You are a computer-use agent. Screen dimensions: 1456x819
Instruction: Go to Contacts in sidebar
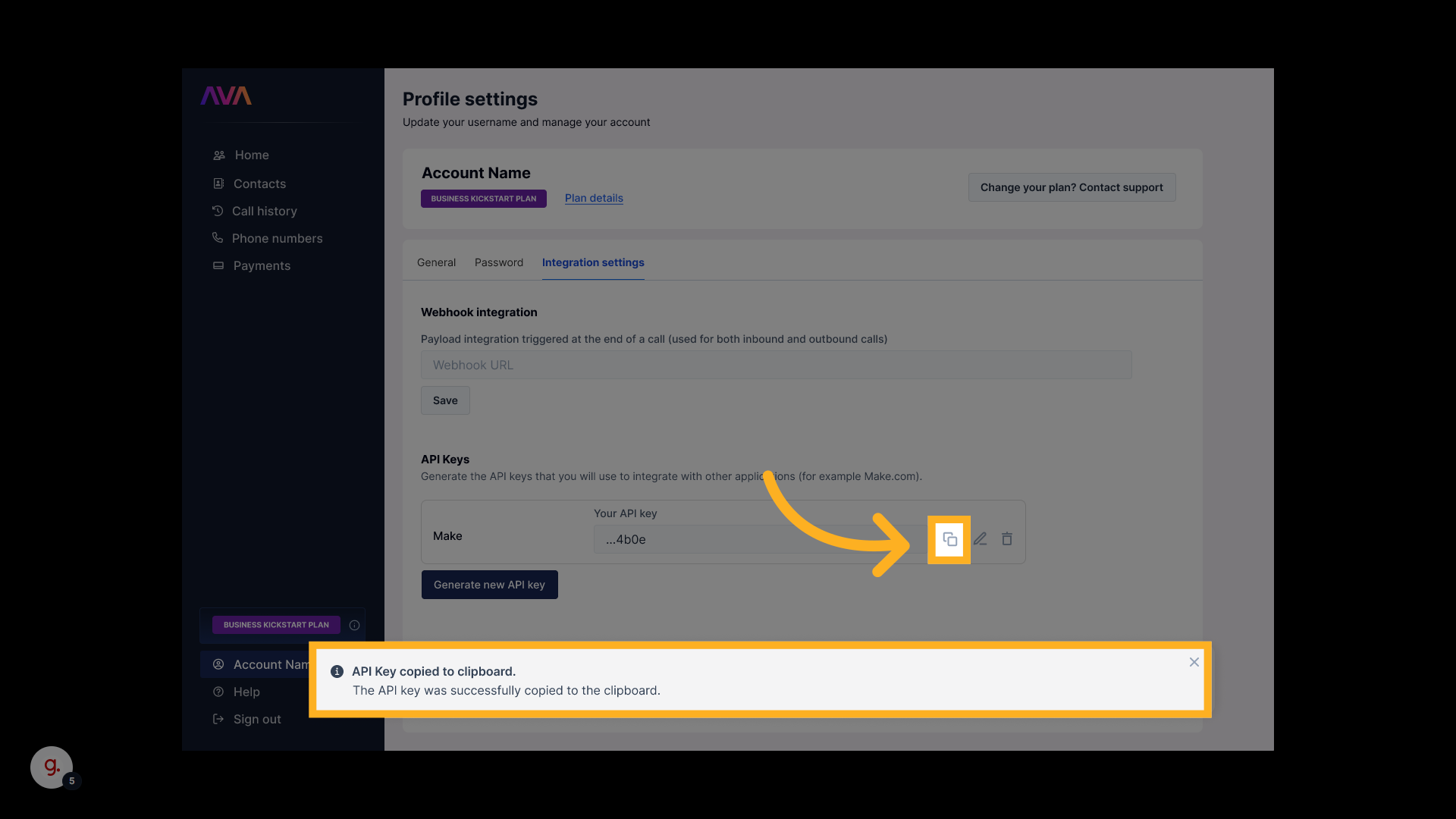[x=259, y=184]
